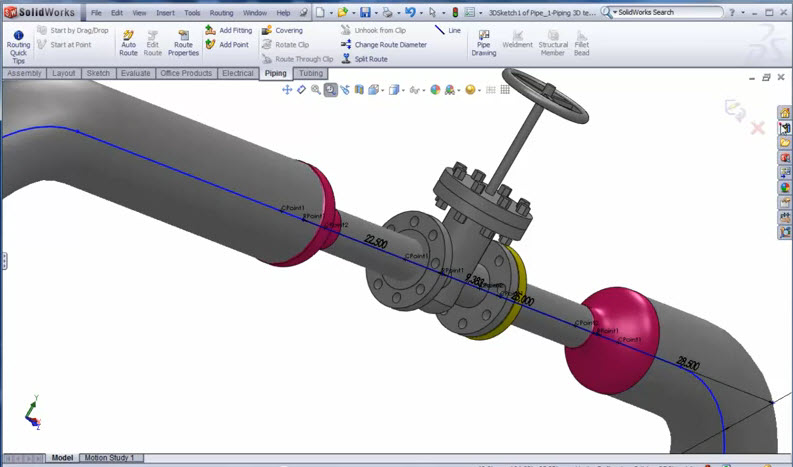Click the Select cursor icon
The image size is (793, 467).
click(x=432, y=12)
